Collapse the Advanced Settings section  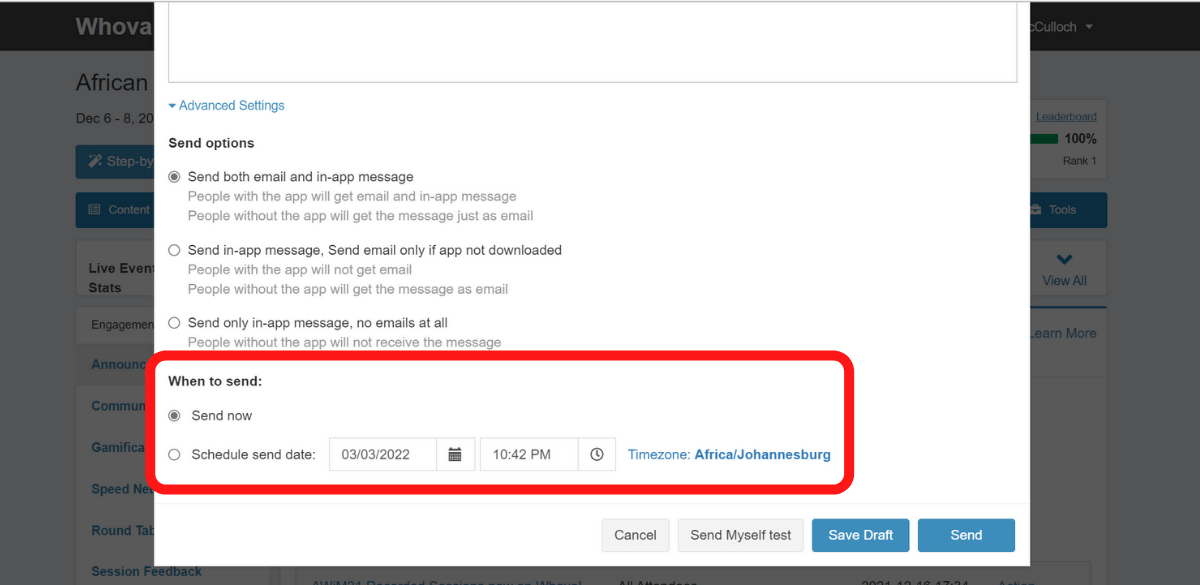tap(226, 106)
